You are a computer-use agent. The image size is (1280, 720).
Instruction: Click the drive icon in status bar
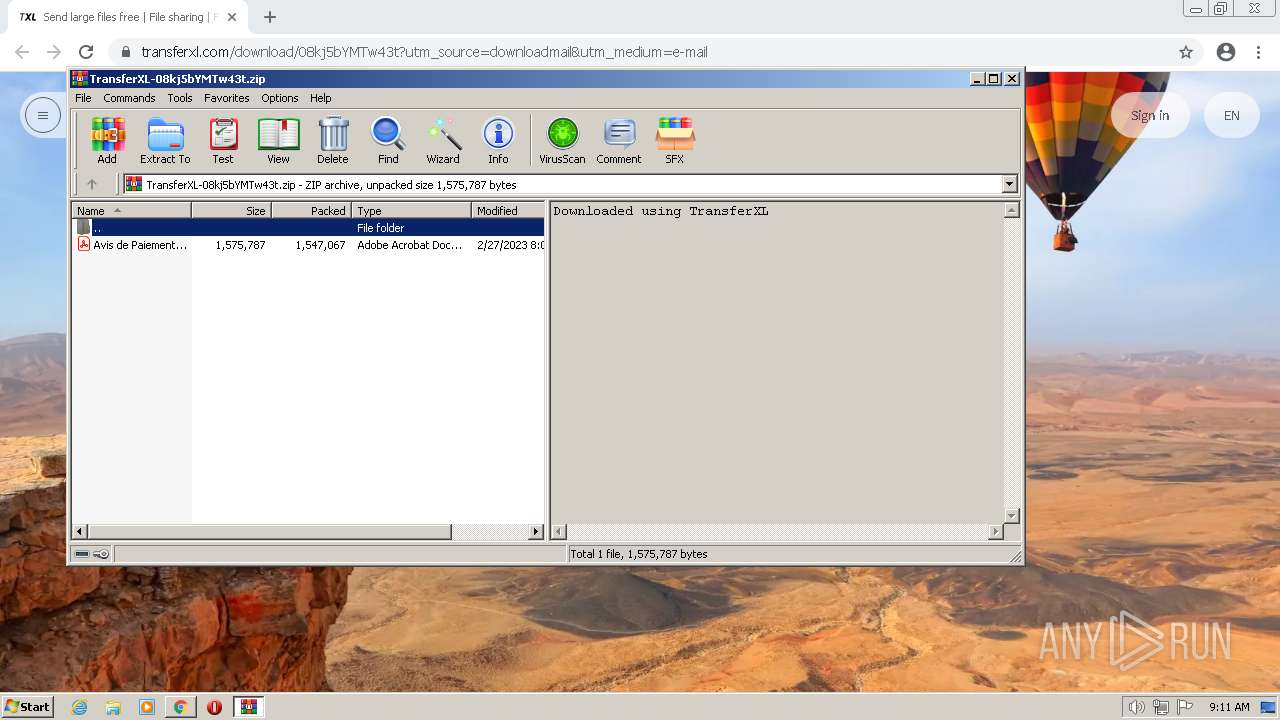point(83,554)
